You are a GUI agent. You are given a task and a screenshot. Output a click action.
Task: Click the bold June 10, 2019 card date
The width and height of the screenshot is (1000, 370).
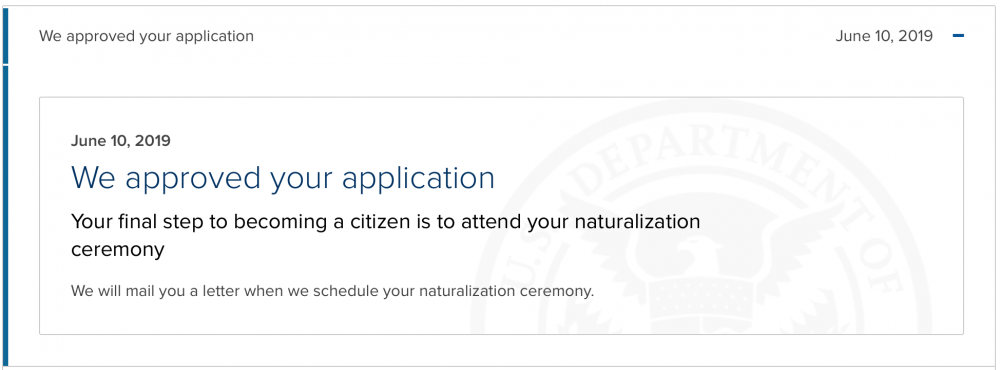tap(121, 140)
